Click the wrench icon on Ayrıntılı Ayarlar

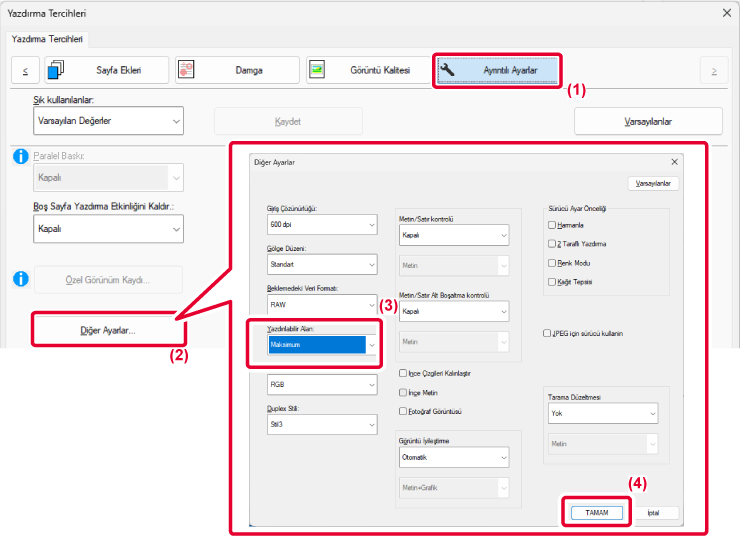pos(449,70)
